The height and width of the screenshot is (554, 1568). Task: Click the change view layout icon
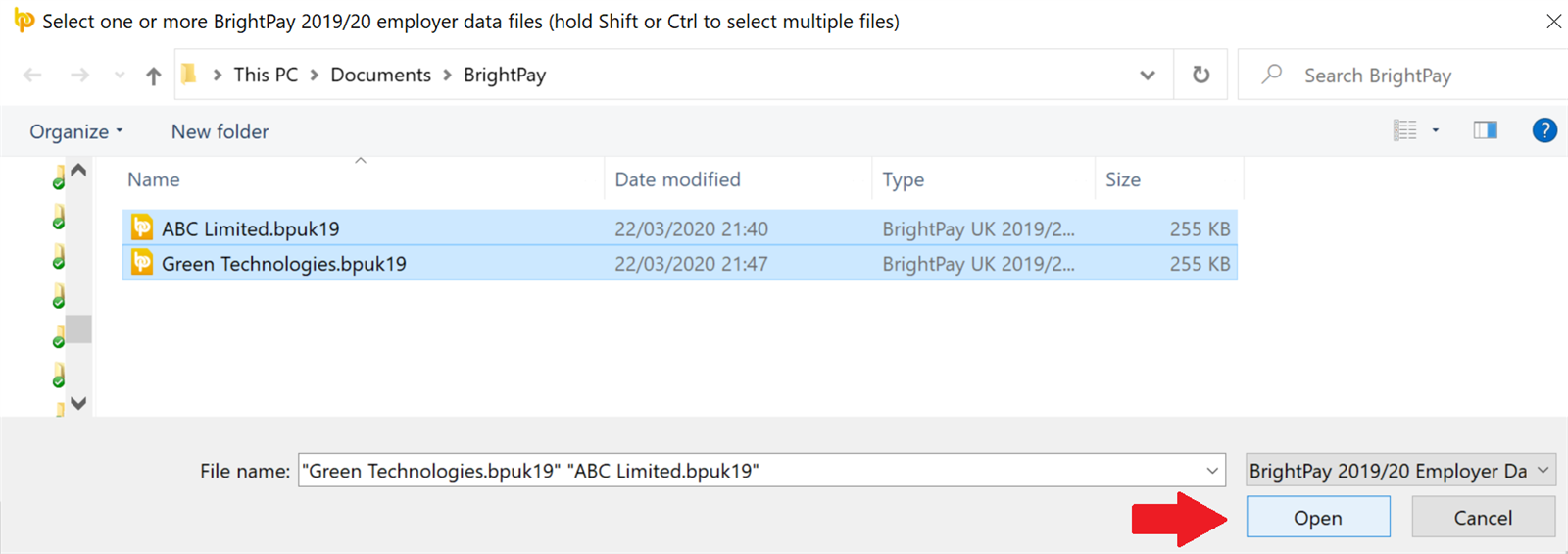pos(1405,130)
